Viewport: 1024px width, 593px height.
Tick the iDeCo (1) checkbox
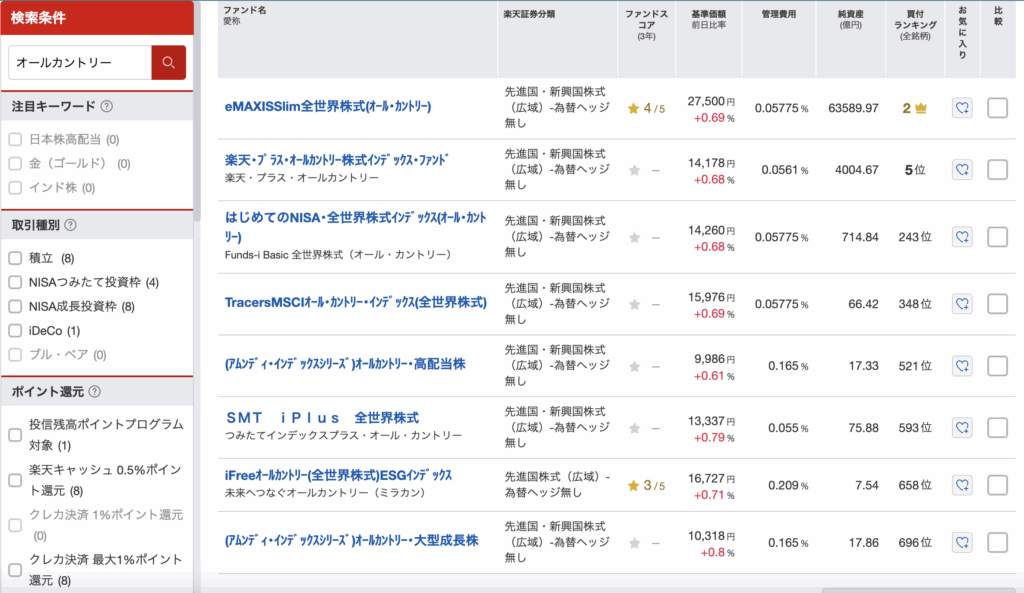click(15, 330)
